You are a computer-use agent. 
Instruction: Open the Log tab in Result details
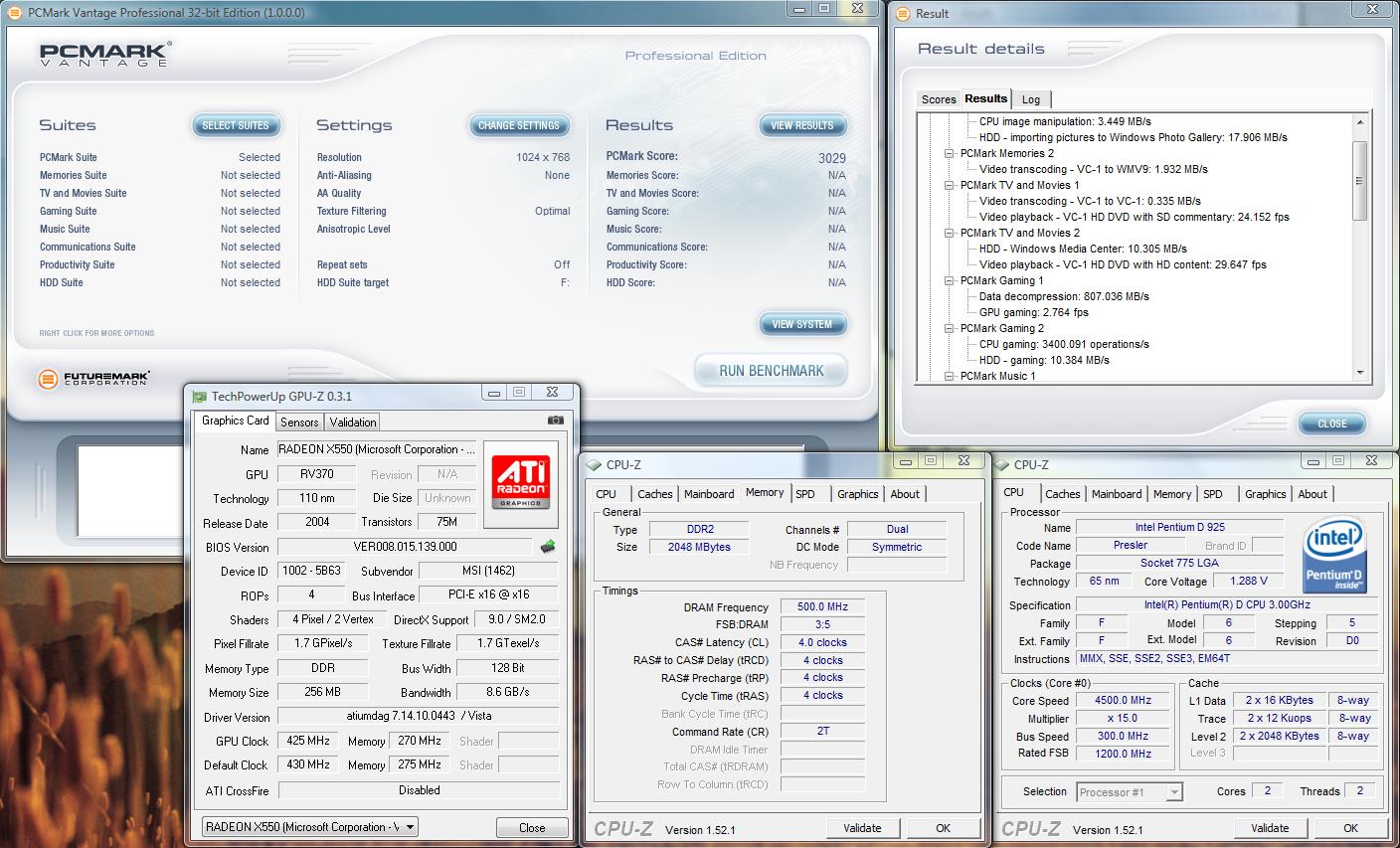coord(1031,99)
